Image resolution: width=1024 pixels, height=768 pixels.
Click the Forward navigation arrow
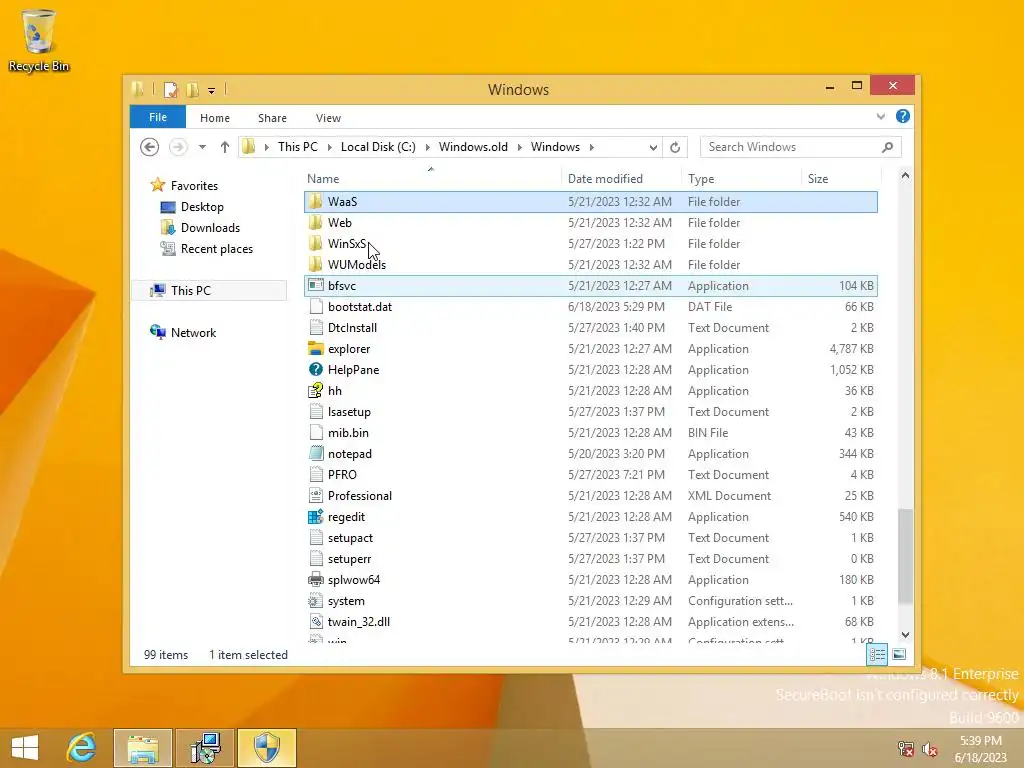[178, 147]
